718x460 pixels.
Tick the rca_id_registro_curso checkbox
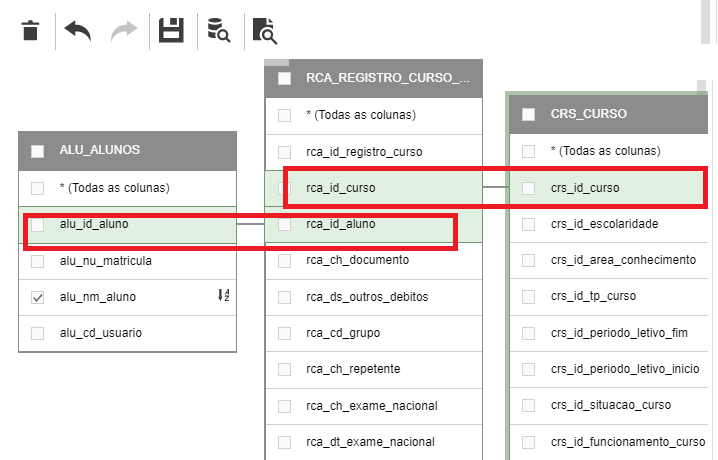click(285, 152)
